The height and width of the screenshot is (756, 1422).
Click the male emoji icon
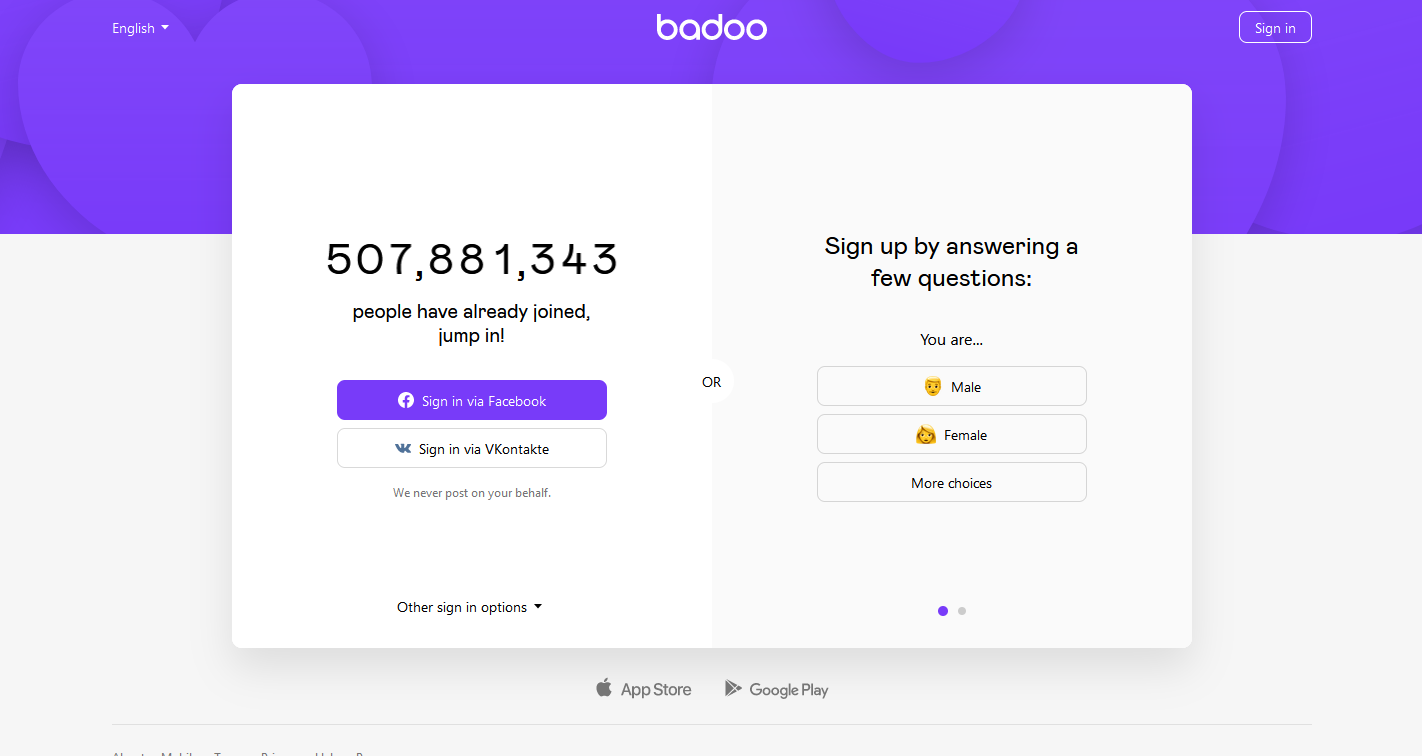(933, 386)
